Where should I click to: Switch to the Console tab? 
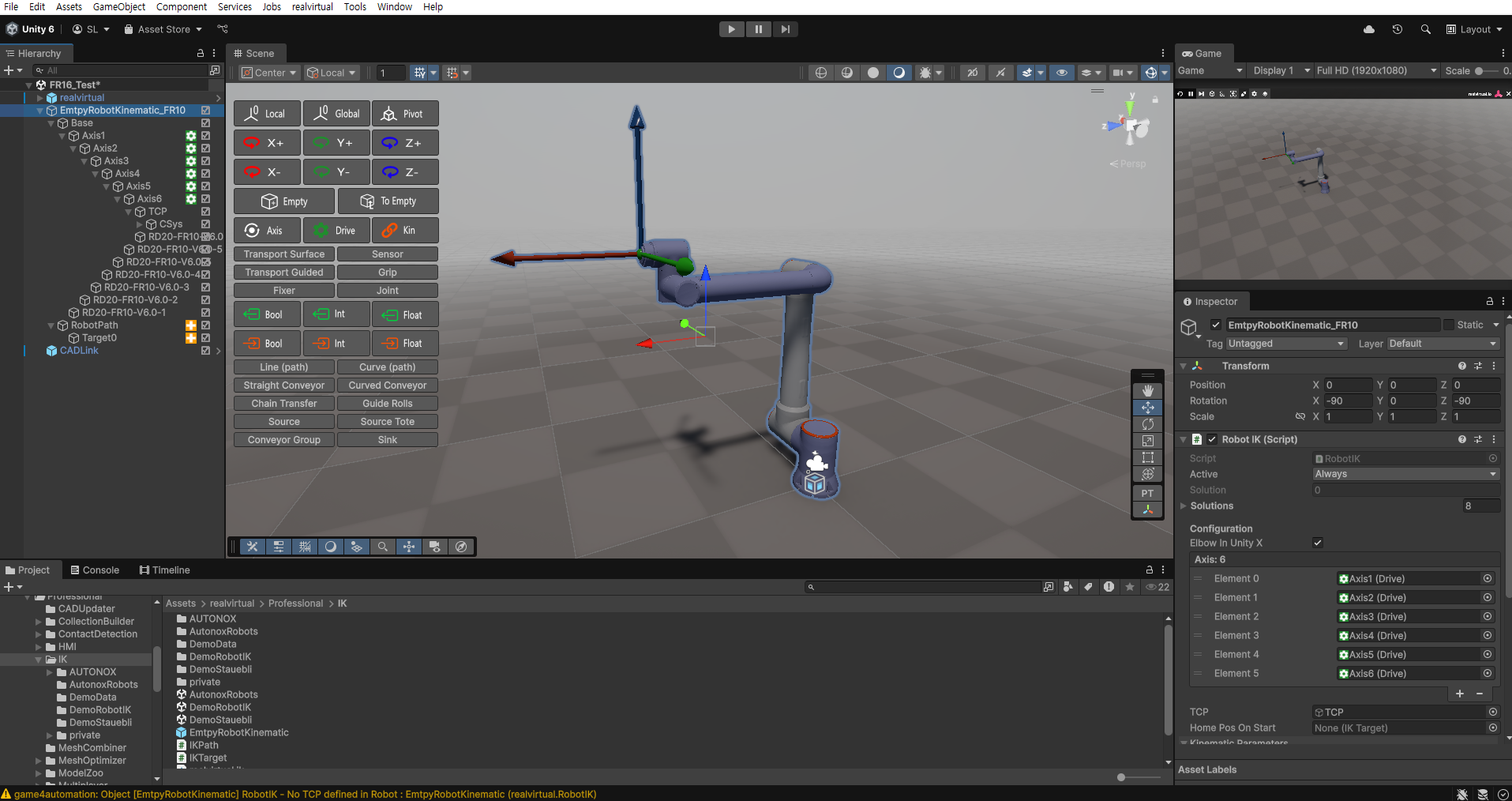95,570
